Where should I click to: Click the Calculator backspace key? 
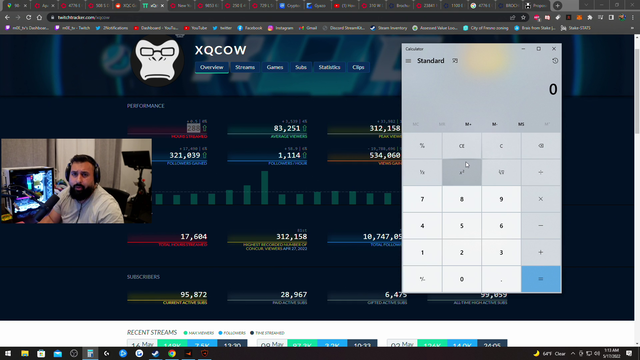click(541, 146)
